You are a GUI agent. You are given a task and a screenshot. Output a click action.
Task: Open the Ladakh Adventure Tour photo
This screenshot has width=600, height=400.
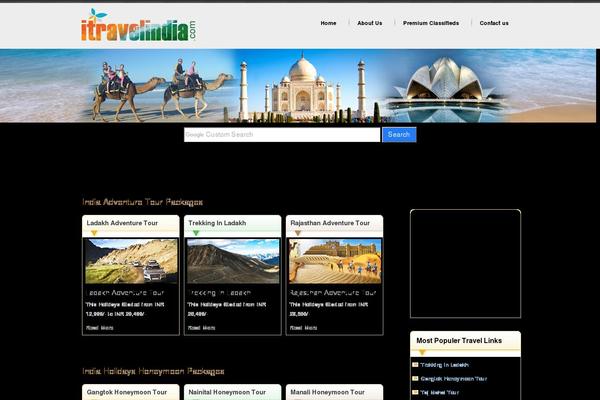tap(131, 261)
